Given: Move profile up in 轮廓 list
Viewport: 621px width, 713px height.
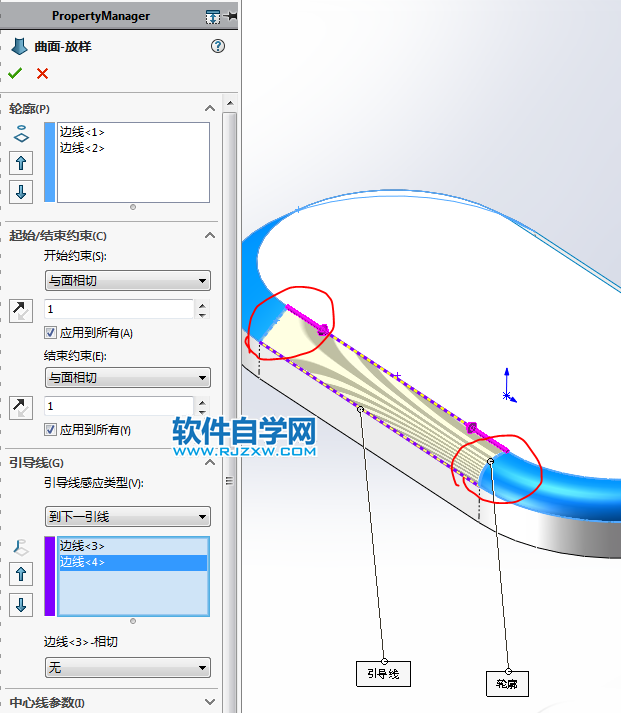Looking at the screenshot, I should (x=21, y=163).
